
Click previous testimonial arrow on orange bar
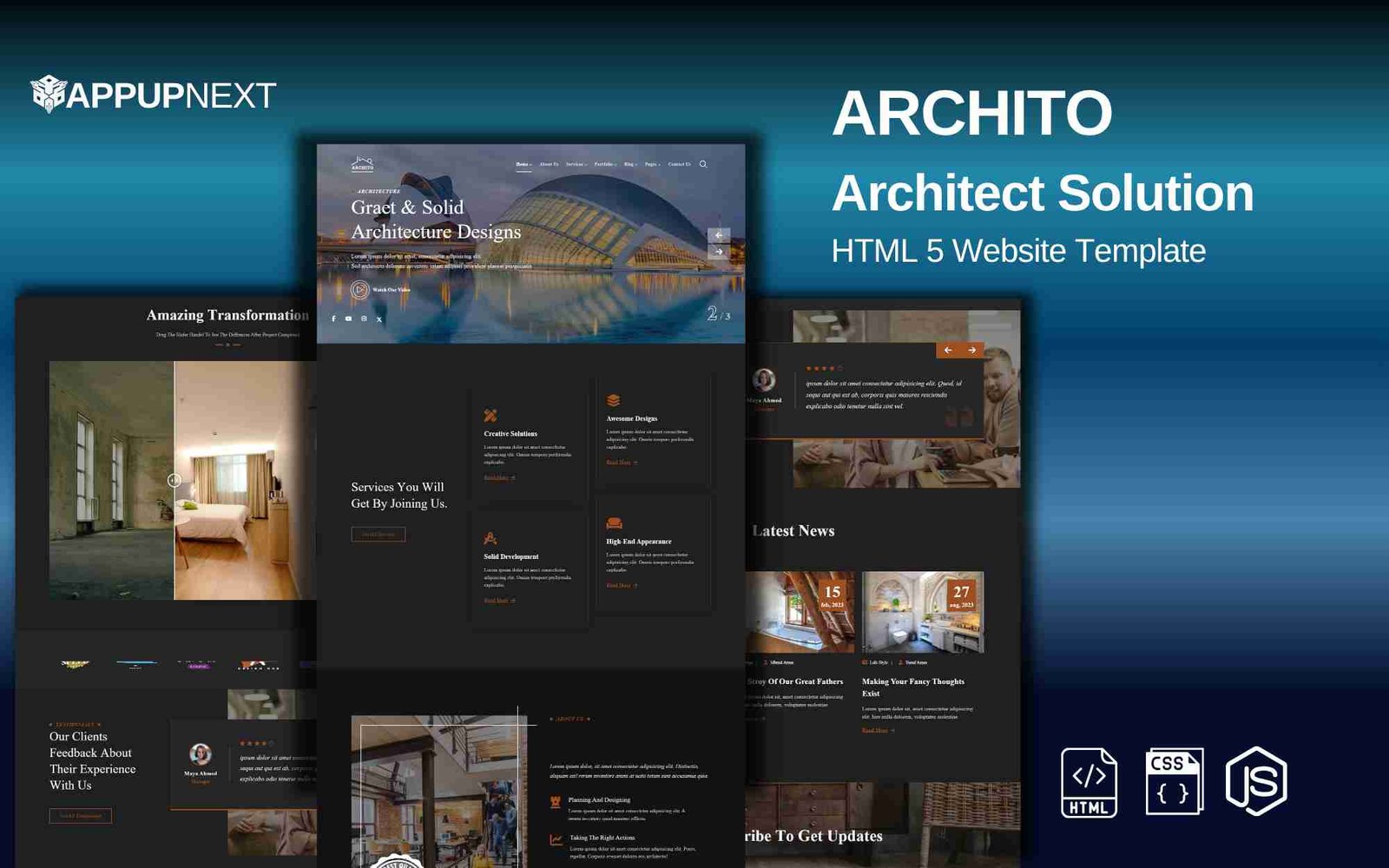point(948,350)
